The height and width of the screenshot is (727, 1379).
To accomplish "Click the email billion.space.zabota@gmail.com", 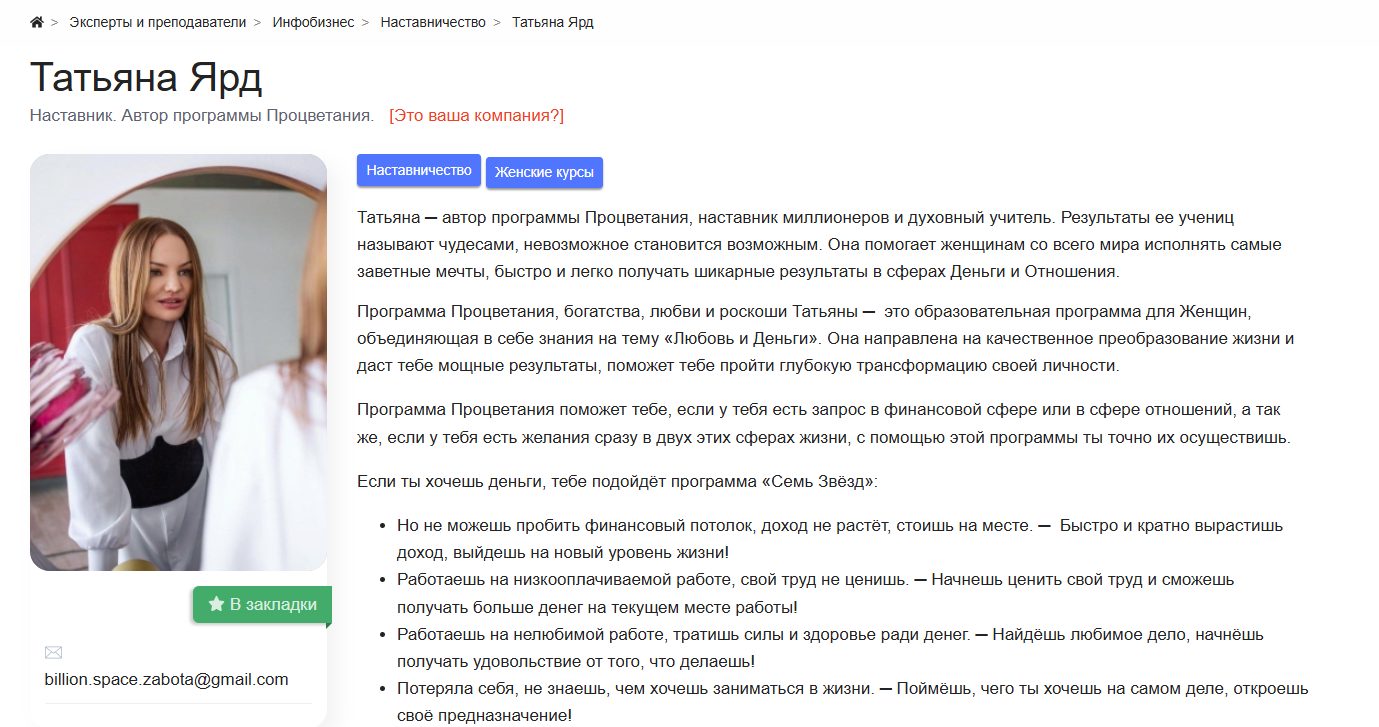I will [165, 679].
